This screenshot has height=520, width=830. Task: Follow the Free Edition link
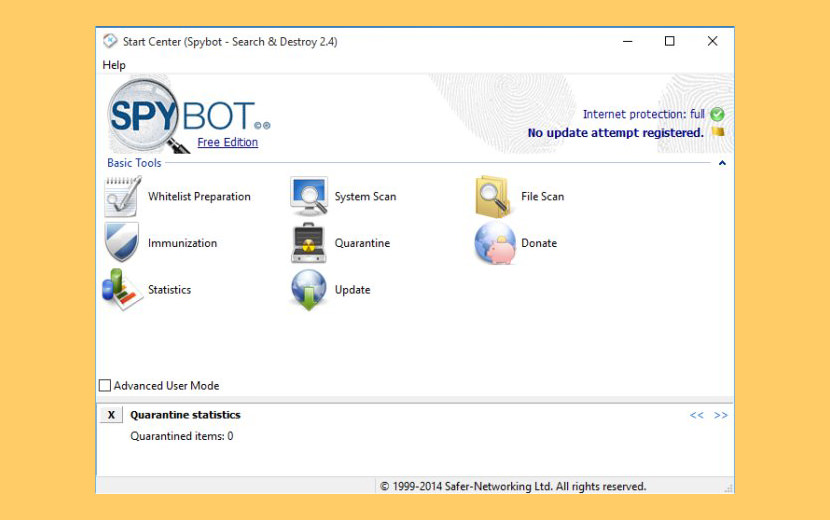click(228, 142)
